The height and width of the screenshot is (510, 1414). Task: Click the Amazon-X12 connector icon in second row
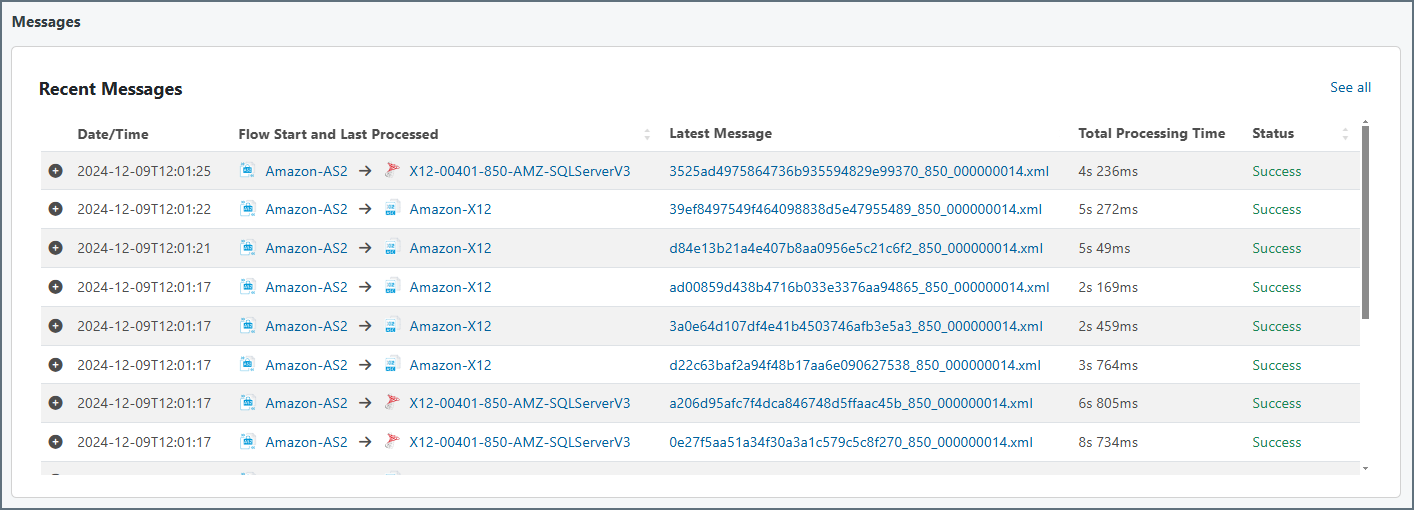pos(392,209)
